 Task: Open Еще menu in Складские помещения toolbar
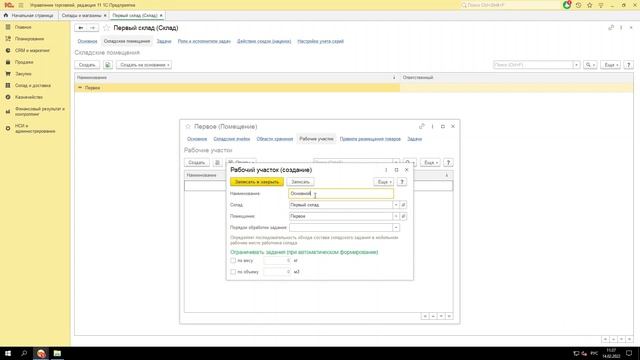click(x=611, y=65)
